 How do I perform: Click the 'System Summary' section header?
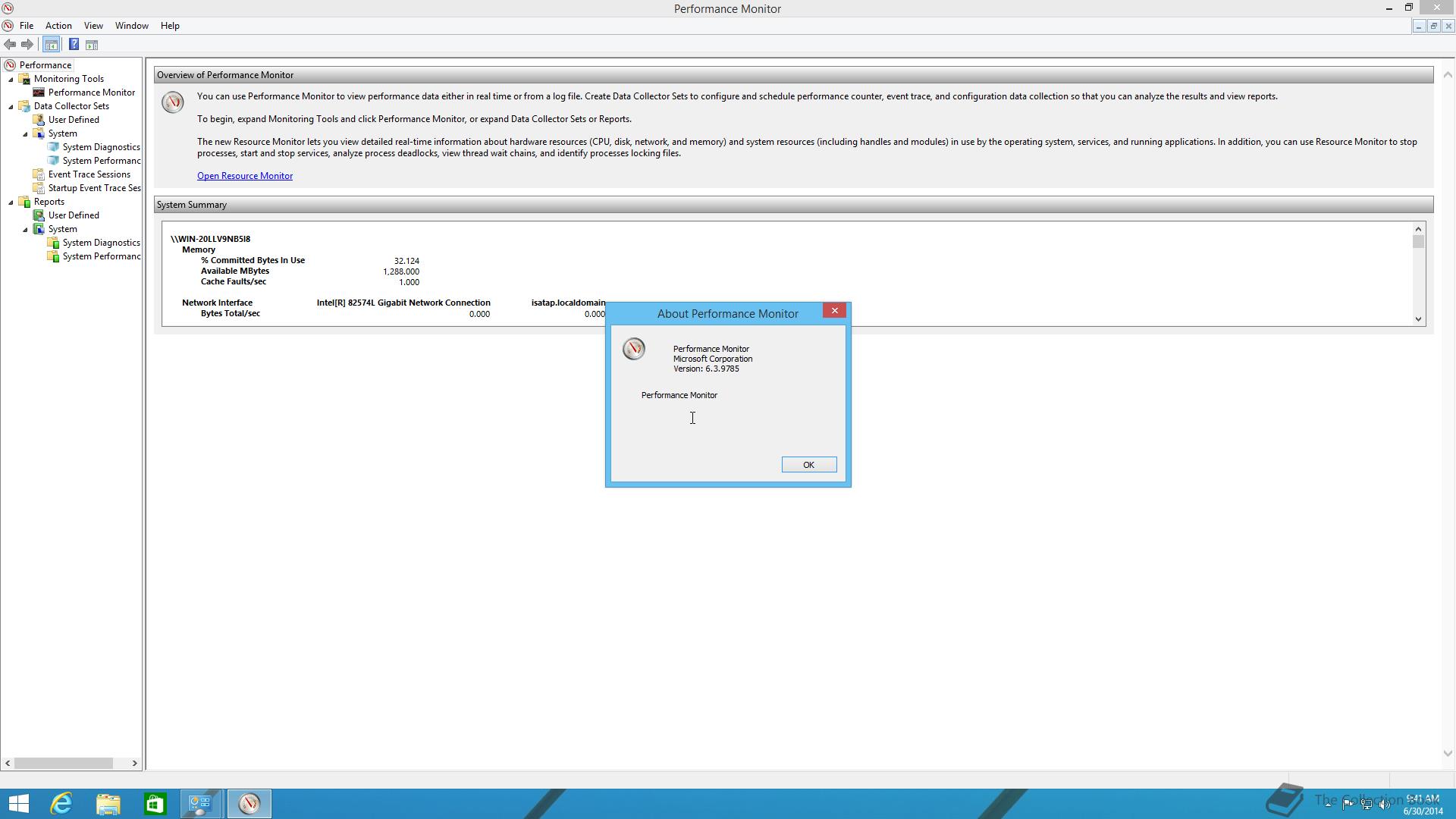coord(793,205)
